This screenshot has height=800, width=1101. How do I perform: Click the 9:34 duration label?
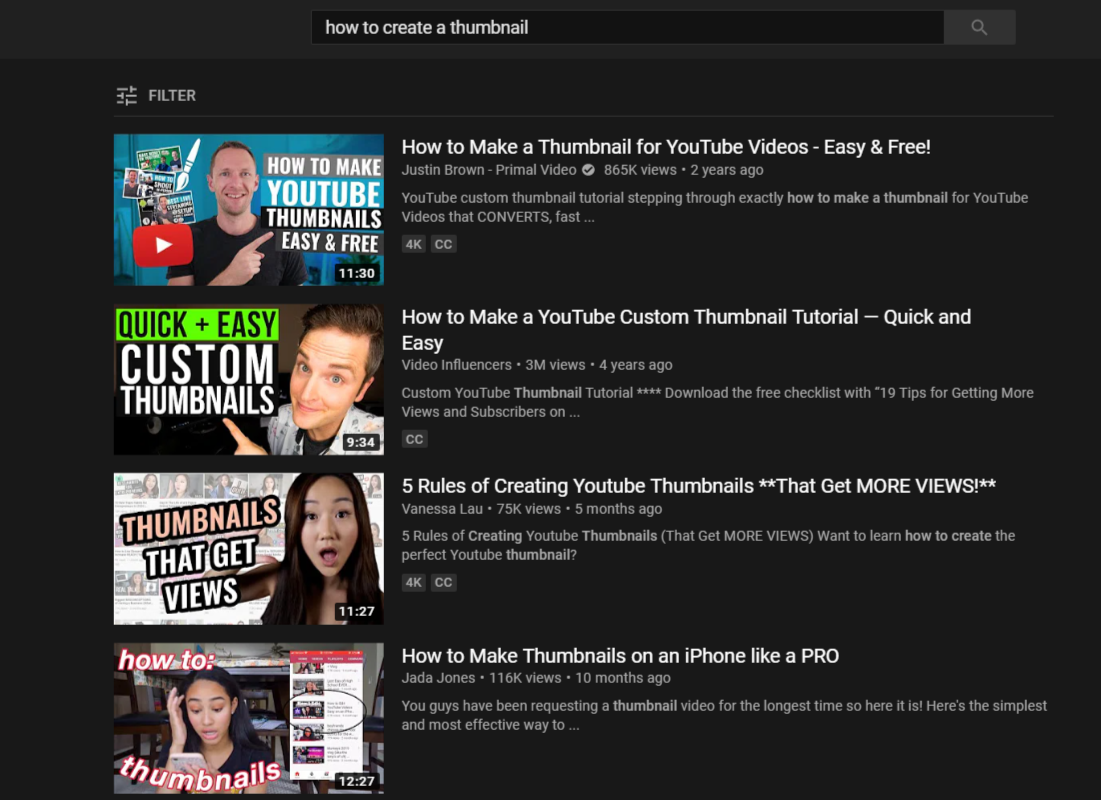click(x=360, y=442)
